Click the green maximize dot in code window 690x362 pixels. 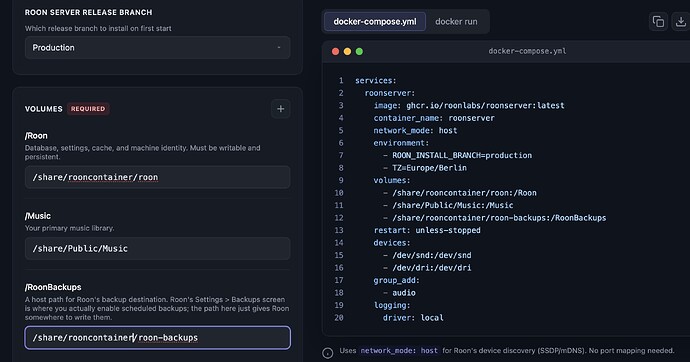pos(359,51)
